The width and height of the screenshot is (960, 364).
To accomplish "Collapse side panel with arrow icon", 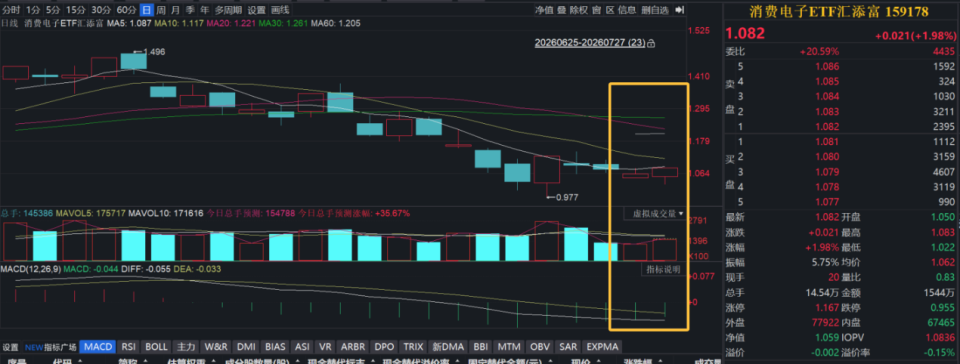I will click(x=679, y=10).
